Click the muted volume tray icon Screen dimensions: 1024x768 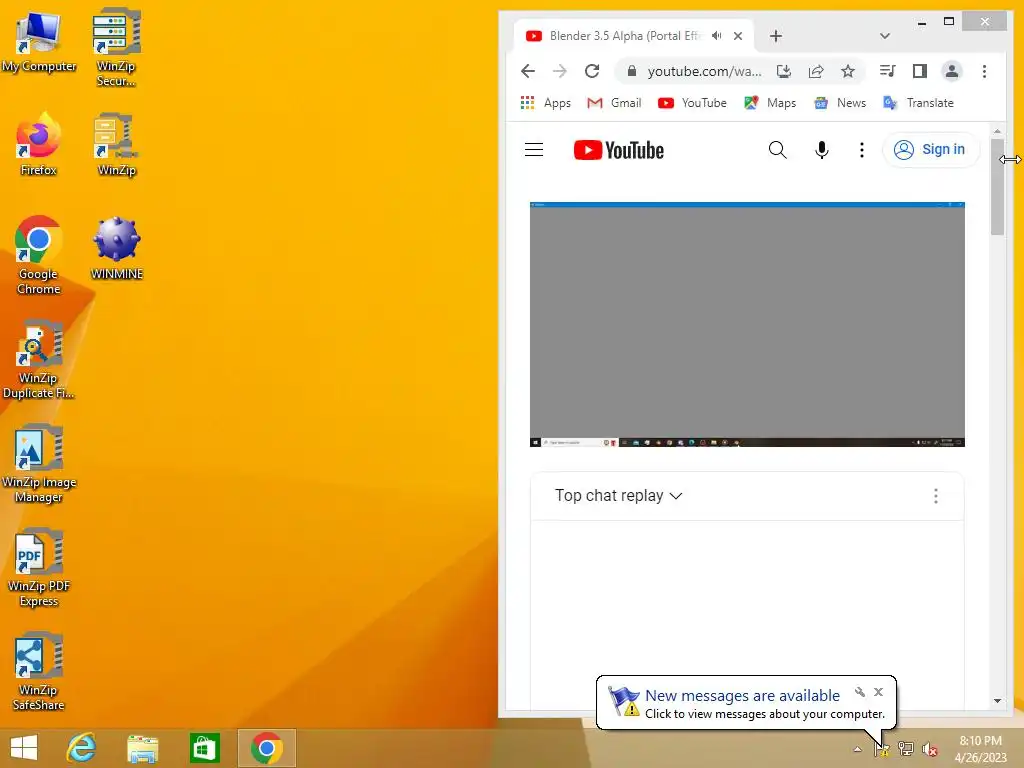929,749
